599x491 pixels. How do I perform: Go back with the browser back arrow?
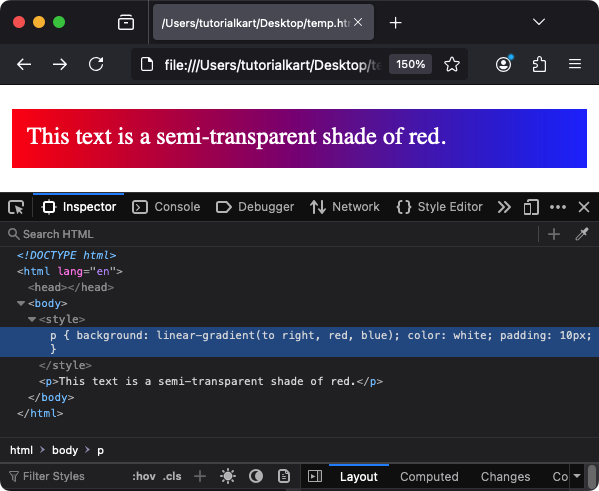click(x=24, y=64)
